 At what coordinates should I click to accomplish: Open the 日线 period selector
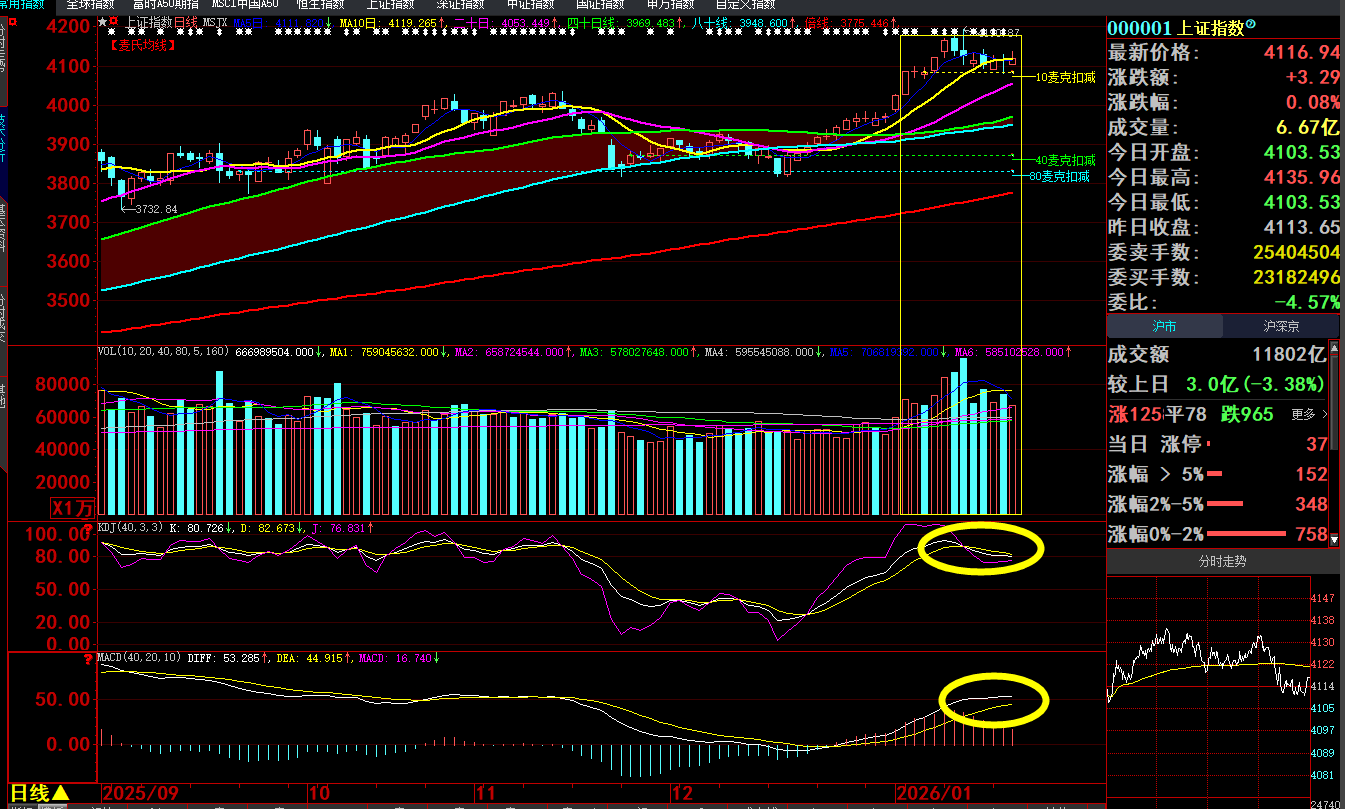40,793
